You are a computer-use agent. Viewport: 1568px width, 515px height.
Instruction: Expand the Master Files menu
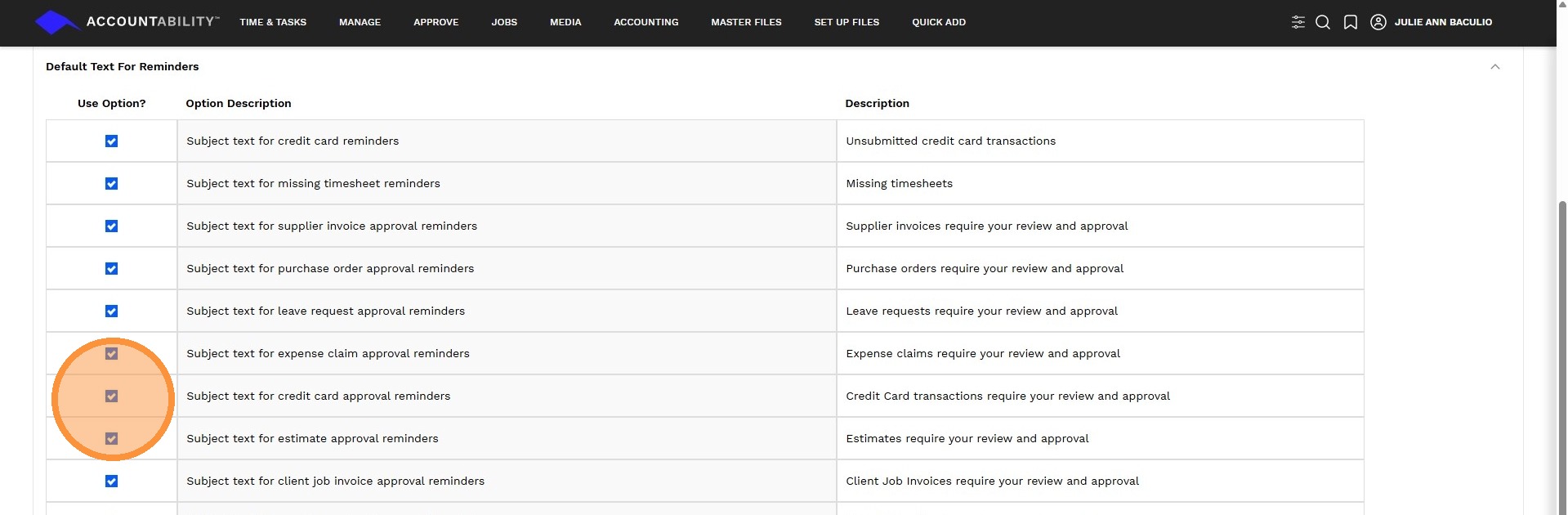click(x=746, y=22)
